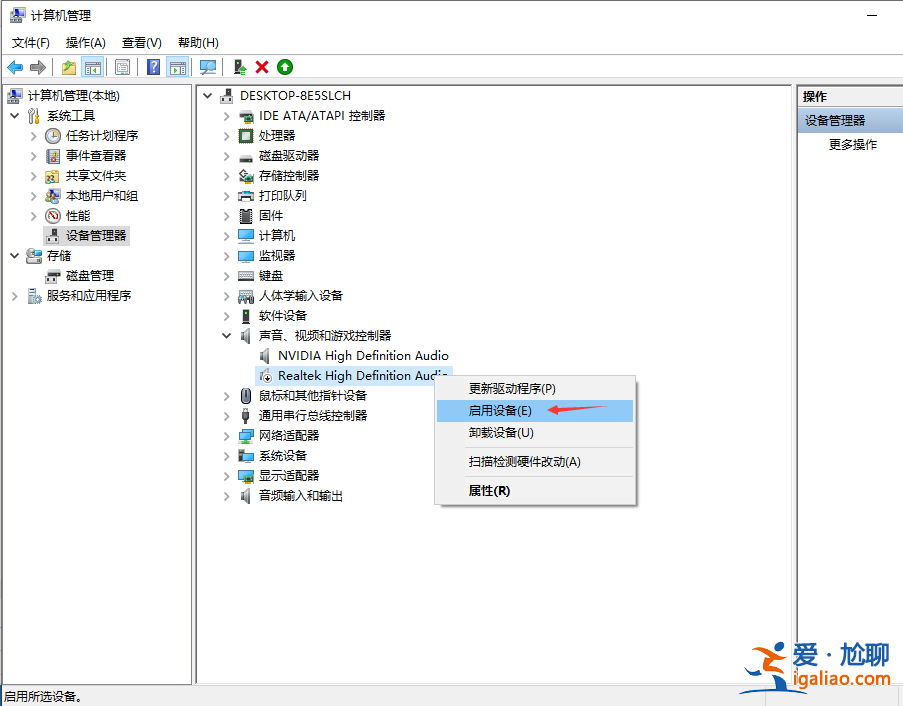Expand the 网络适配器 category

click(226, 435)
